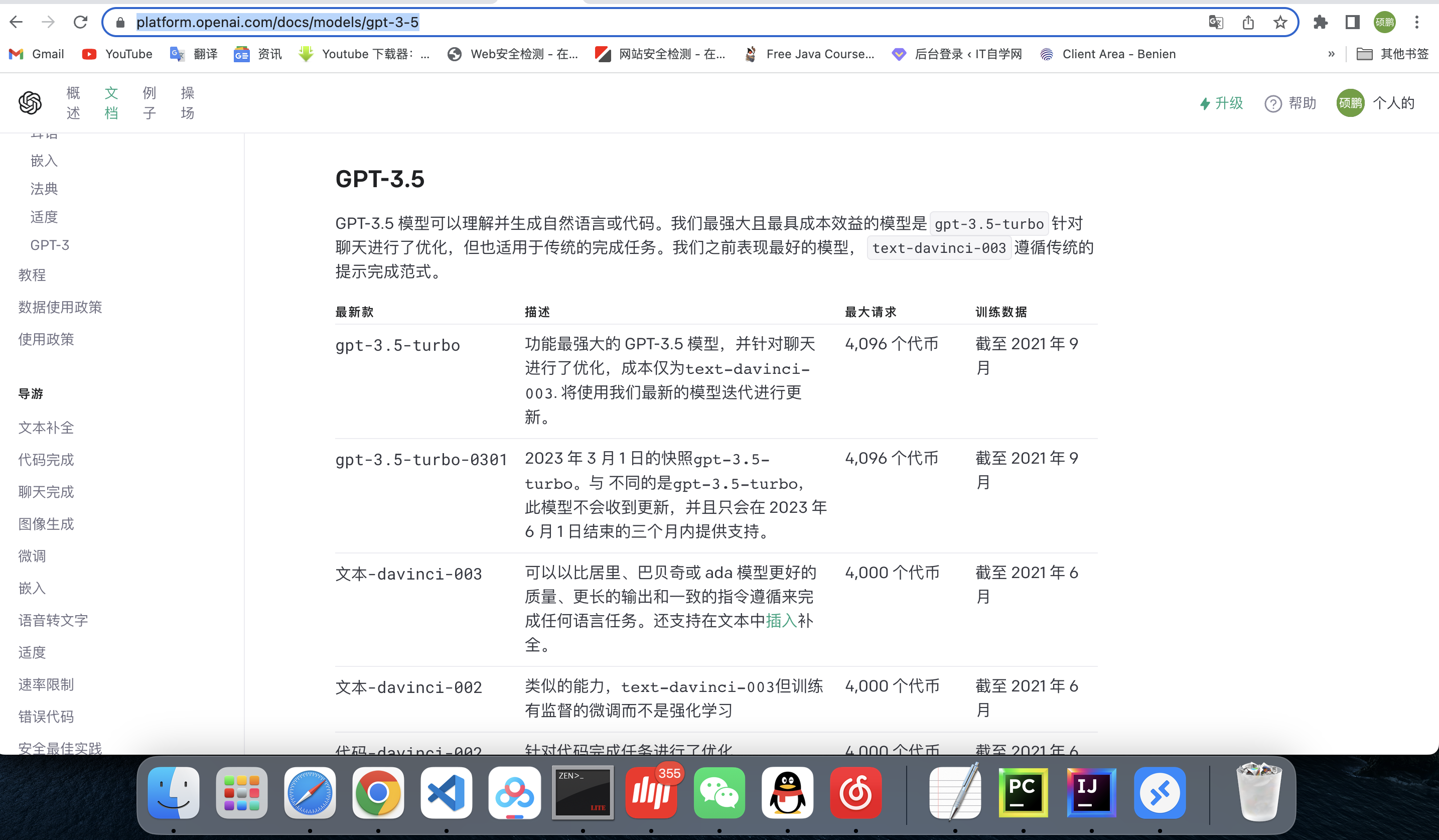Image resolution: width=1439 pixels, height=840 pixels.
Task: Open IntelliJ IDEA from the dock
Action: tap(1092, 793)
